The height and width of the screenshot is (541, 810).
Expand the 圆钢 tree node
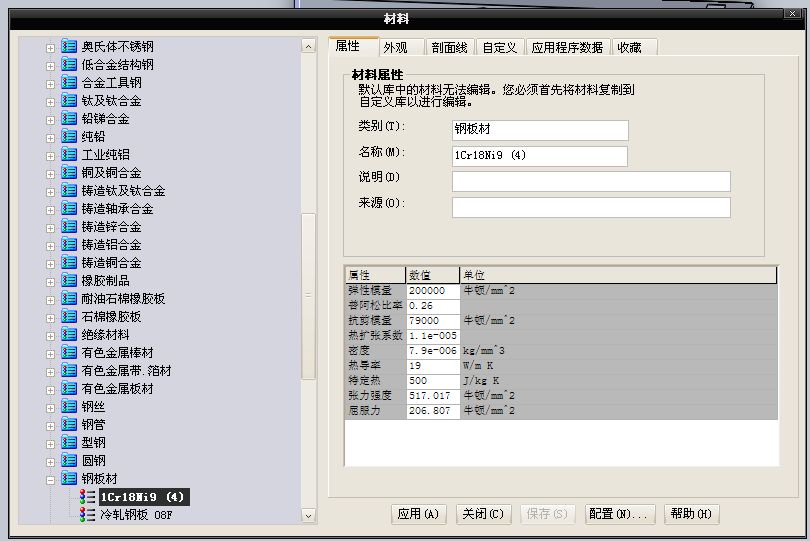point(50,462)
